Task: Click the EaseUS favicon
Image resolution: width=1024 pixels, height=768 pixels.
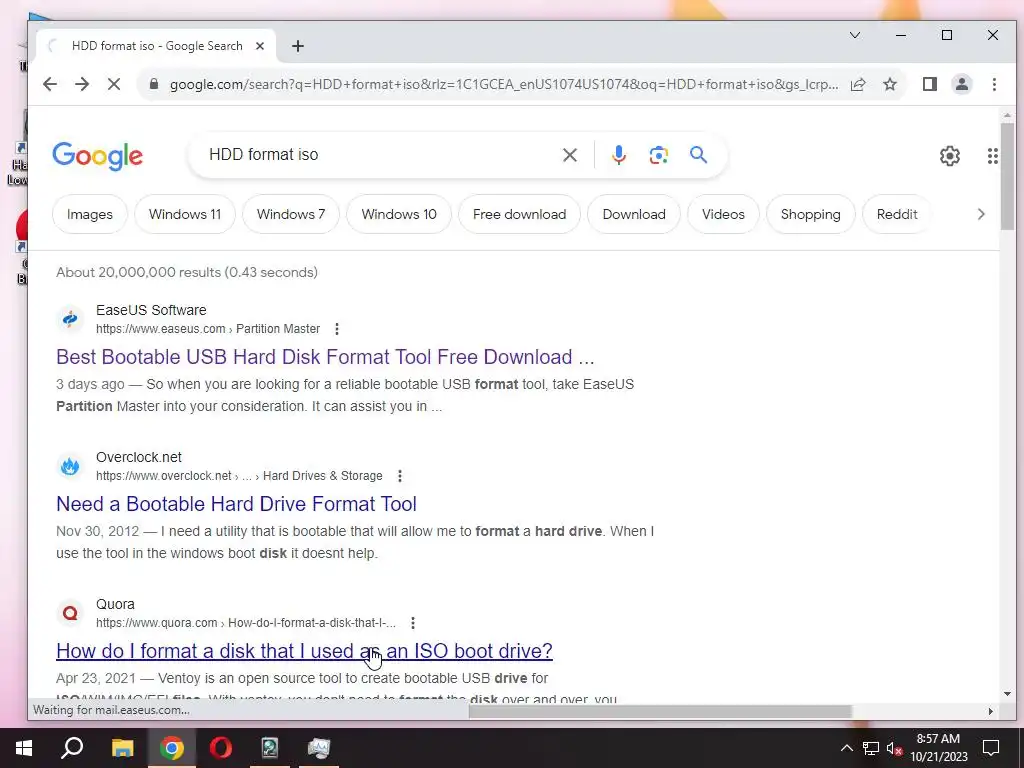Action: [70, 319]
